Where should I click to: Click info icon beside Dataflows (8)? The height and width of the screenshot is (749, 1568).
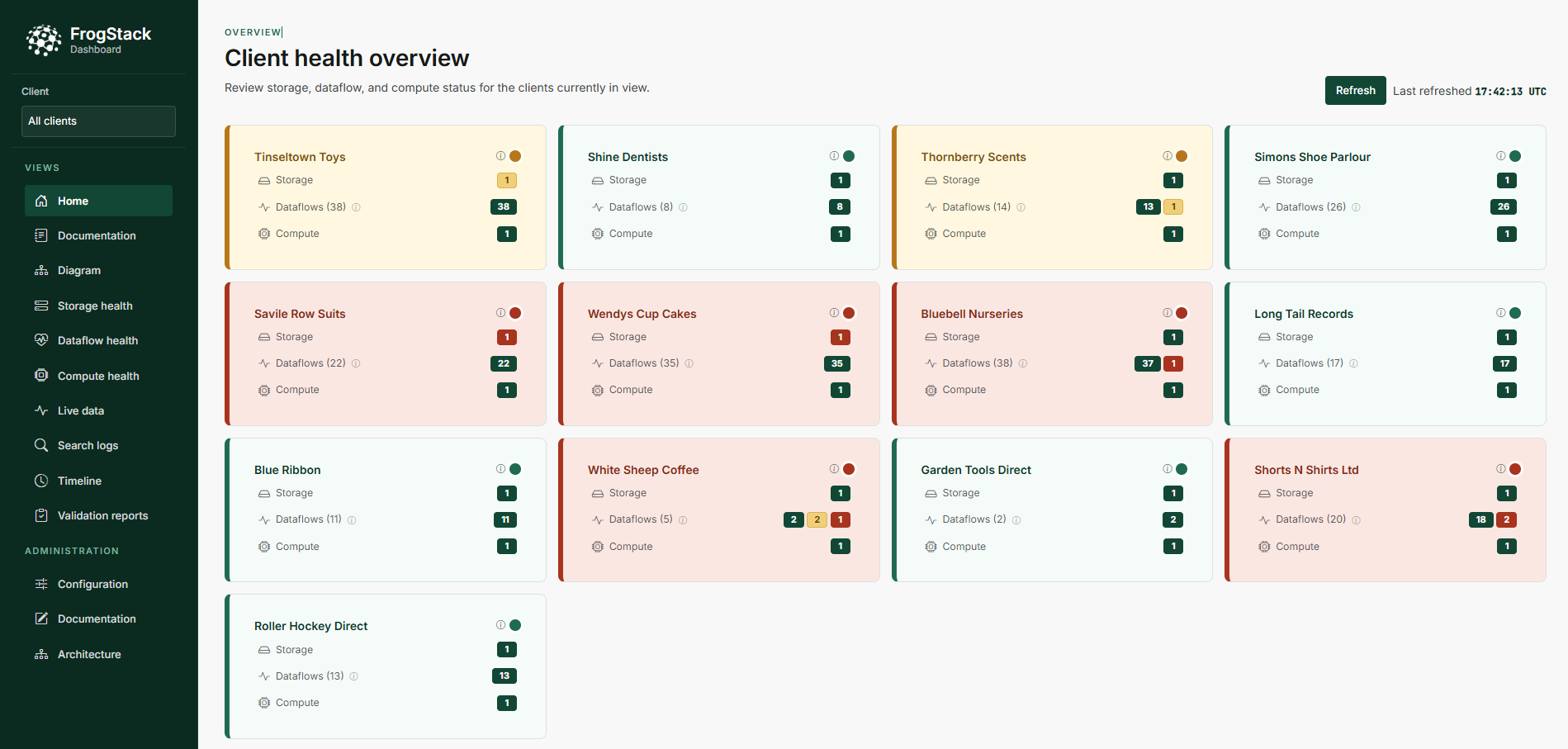pos(683,207)
